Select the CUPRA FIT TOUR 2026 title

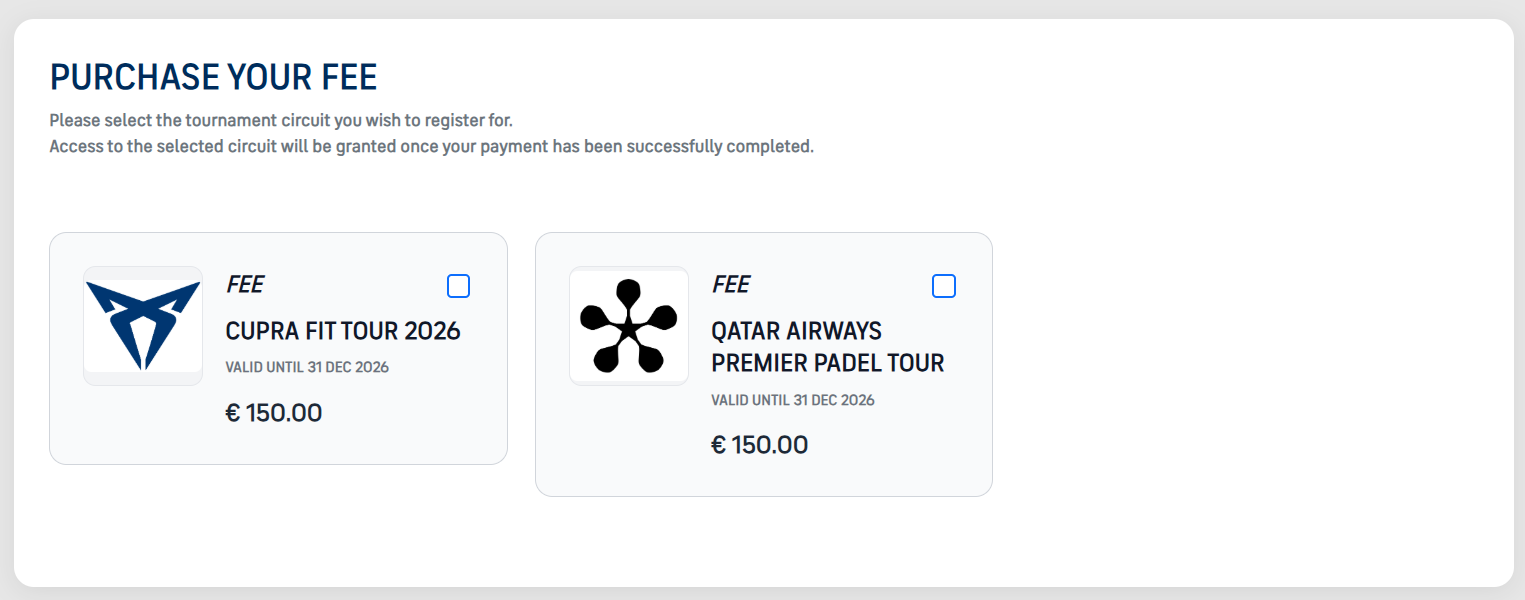pyautogui.click(x=343, y=331)
